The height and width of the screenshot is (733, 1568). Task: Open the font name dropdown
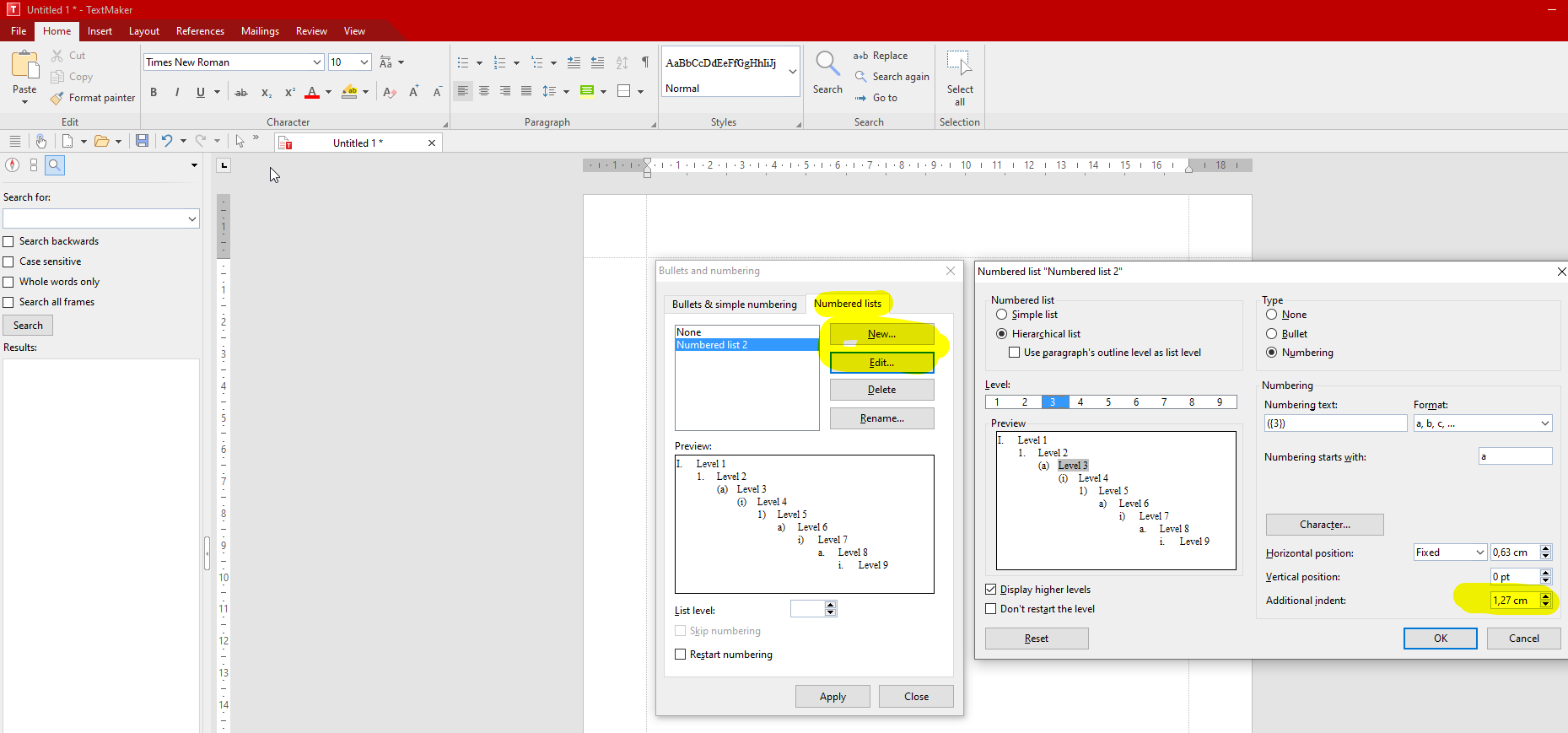coord(317,62)
